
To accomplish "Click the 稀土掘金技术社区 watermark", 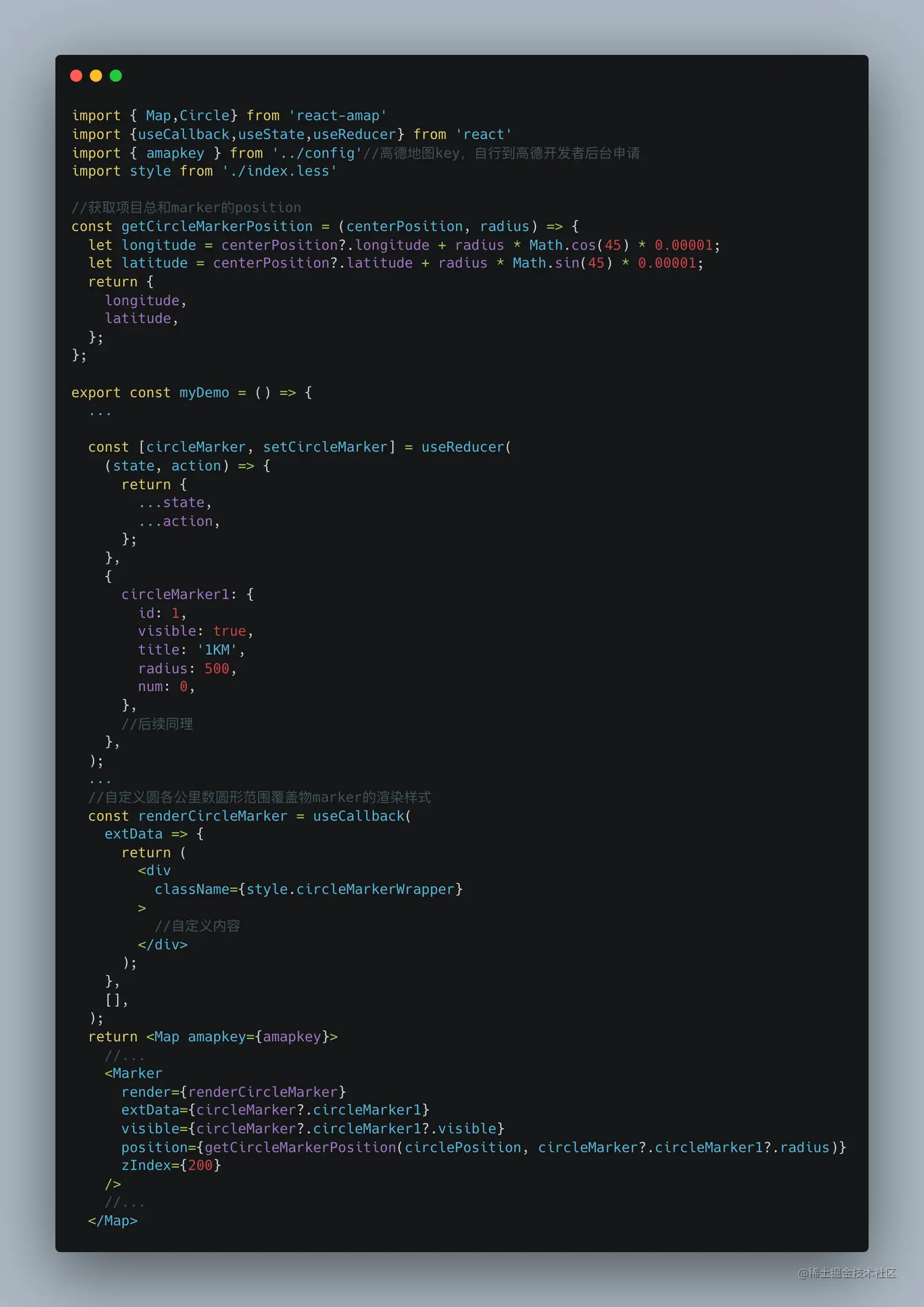I will click(847, 1273).
